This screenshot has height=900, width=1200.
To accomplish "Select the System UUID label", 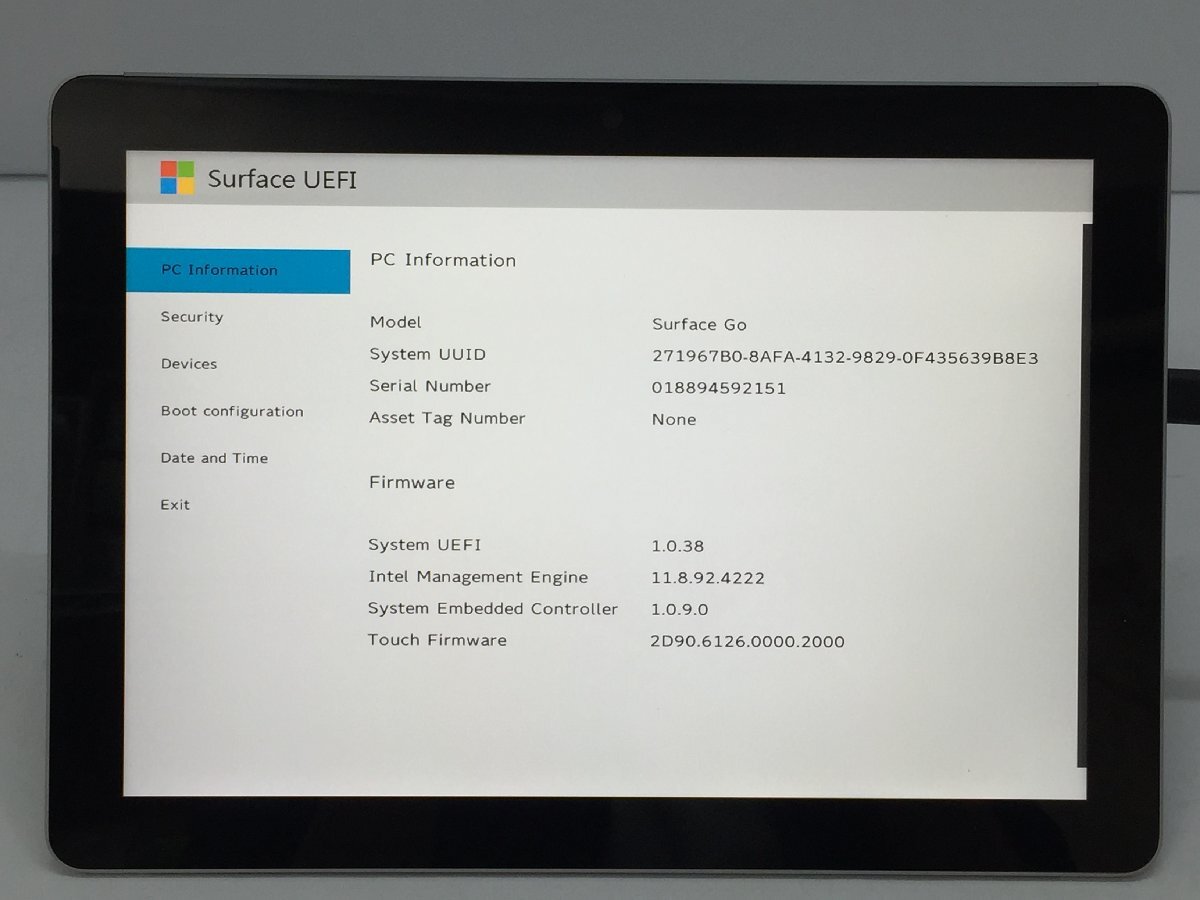I will click(x=427, y=354).
